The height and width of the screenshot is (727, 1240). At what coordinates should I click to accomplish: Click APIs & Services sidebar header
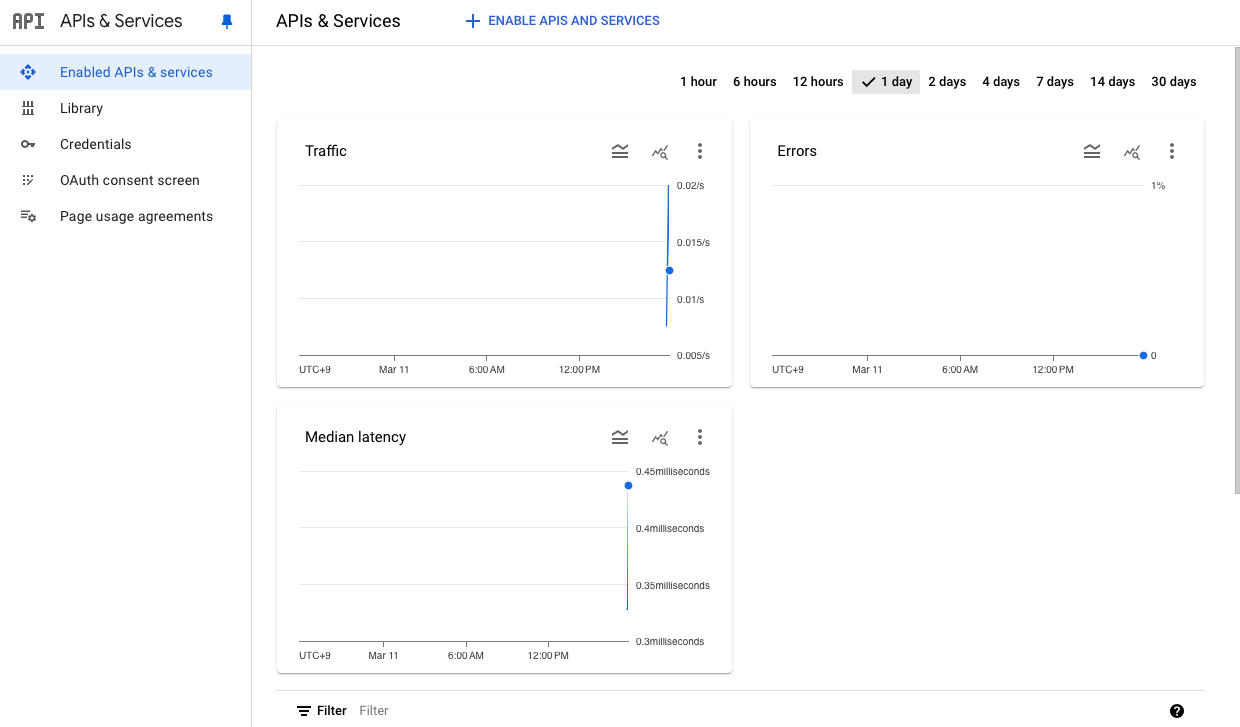(121, 21)
